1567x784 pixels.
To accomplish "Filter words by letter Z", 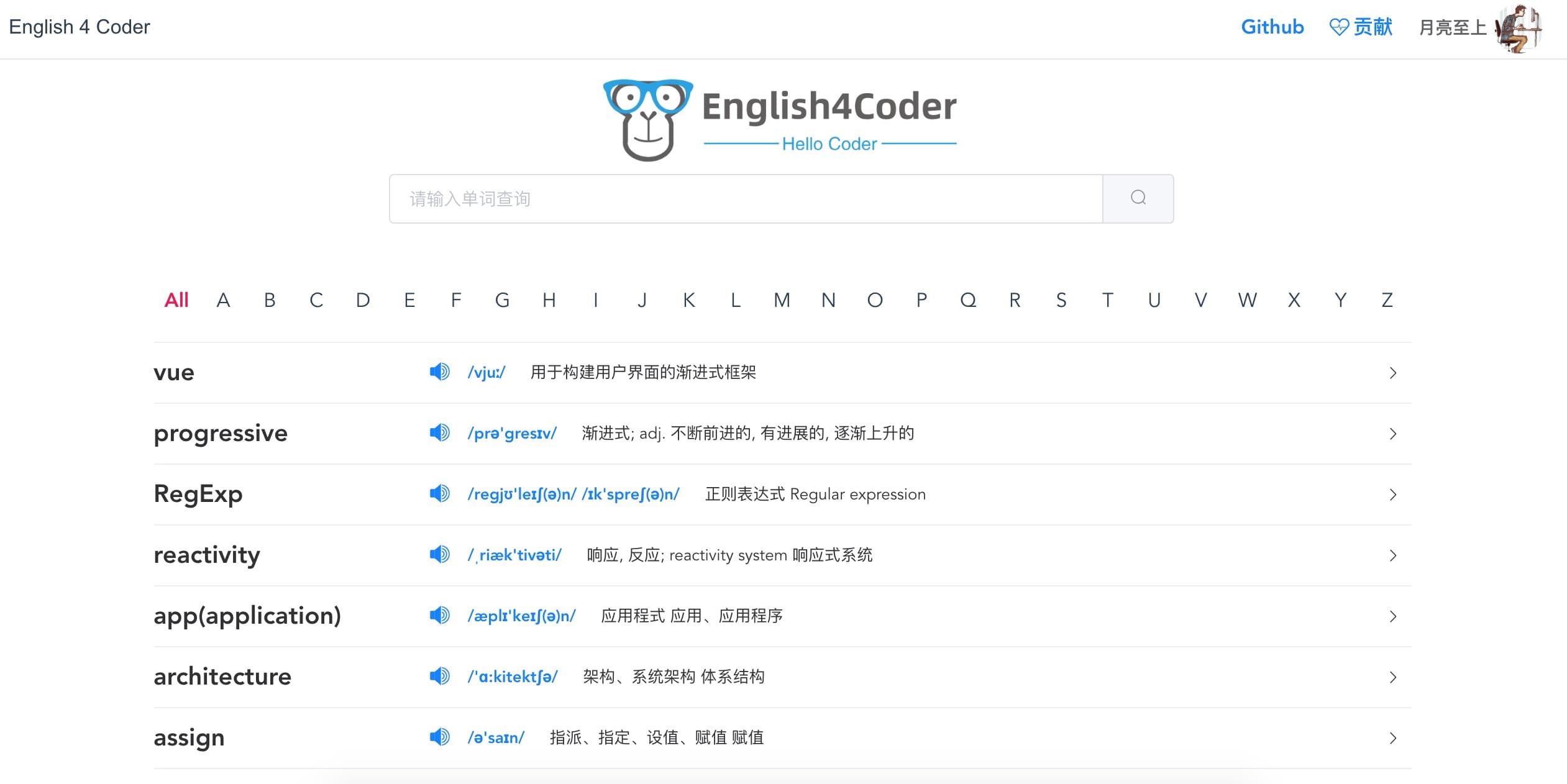I will pyautogui.click(x=1386, y=299).
